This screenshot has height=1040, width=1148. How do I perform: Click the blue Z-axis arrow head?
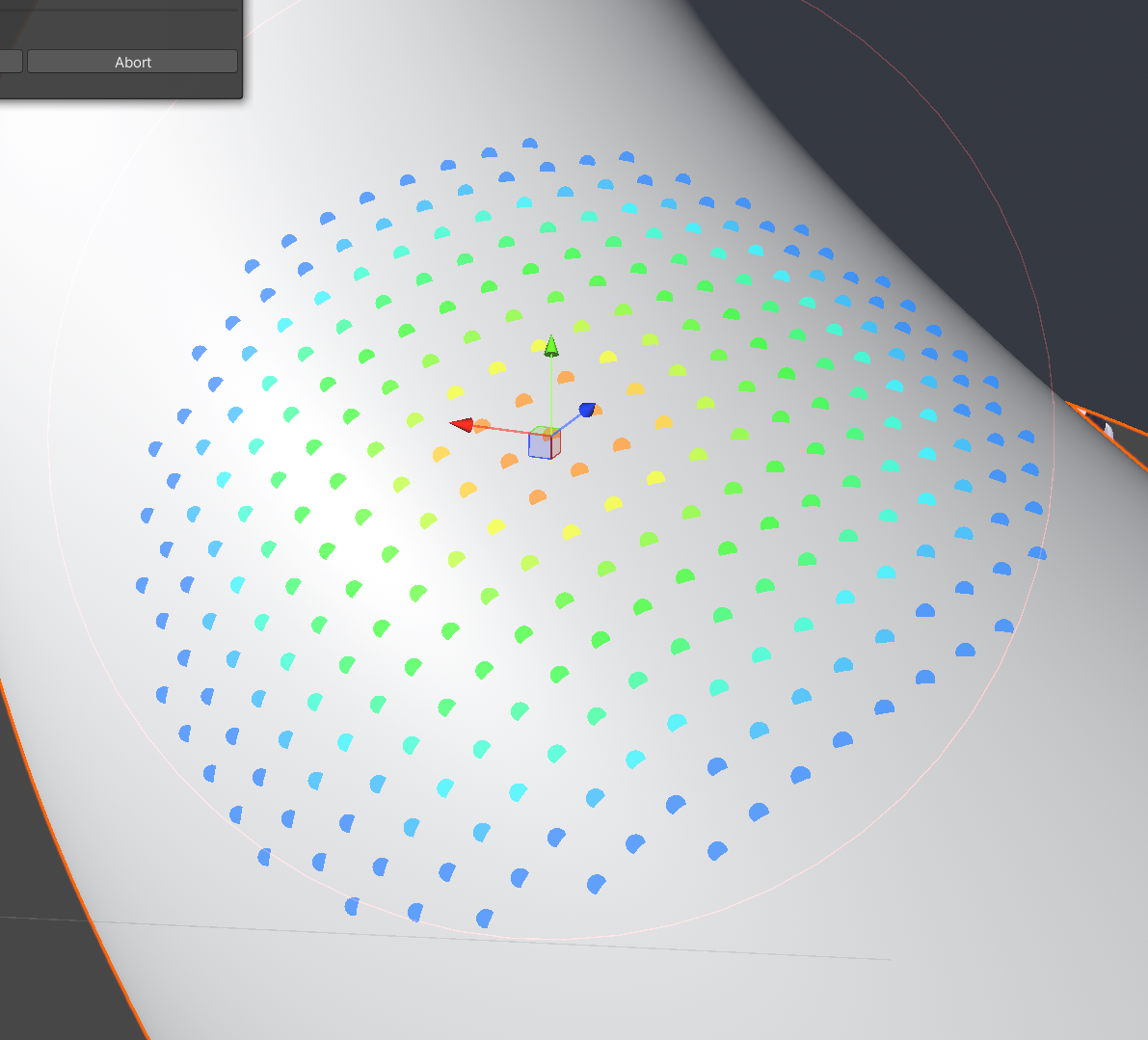coord(586,410)
